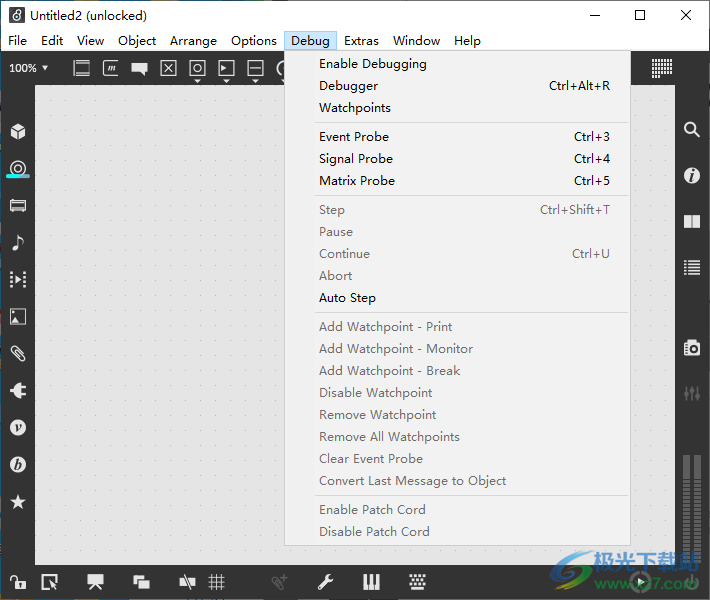This screenshot has height=600, width=710.
Task: Open the Images browser in left sidebar
Action: point(18,317)
